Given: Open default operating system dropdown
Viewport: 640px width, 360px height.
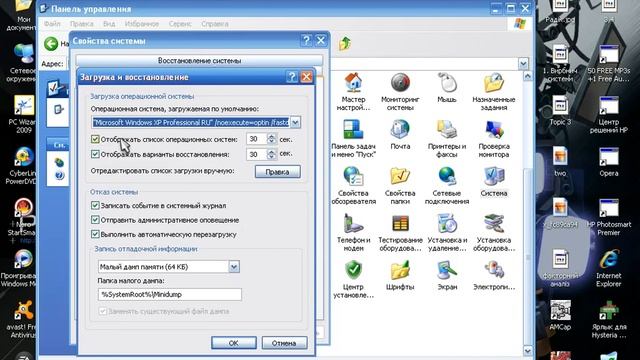Looking at the screenshot, I should point(295,122).
